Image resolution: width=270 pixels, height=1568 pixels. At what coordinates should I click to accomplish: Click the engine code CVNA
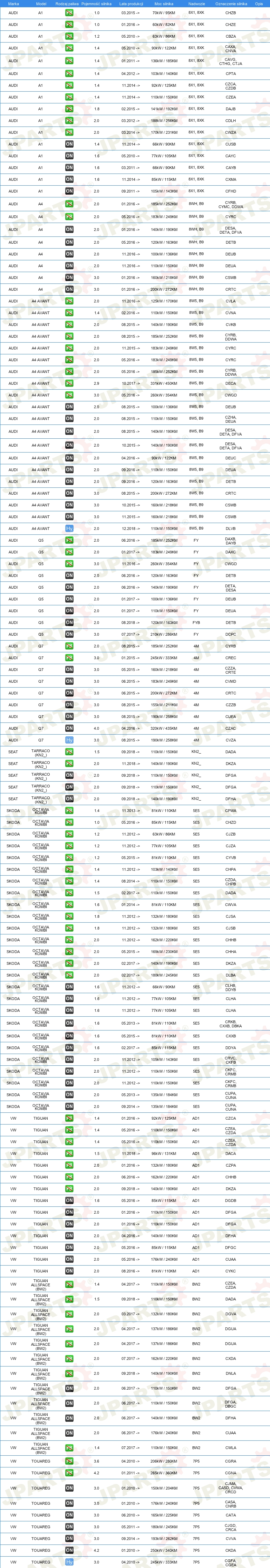tap(231, 313)
